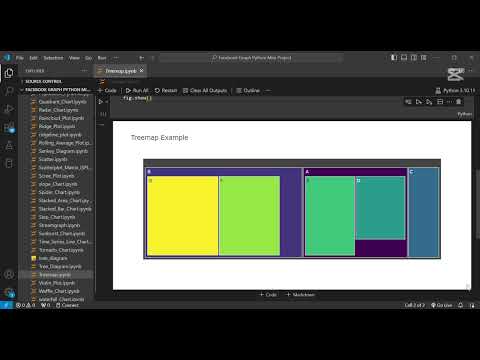Screen dimensions: 480x360
Task: Delete the cell with trash icon
Action: 459,102
